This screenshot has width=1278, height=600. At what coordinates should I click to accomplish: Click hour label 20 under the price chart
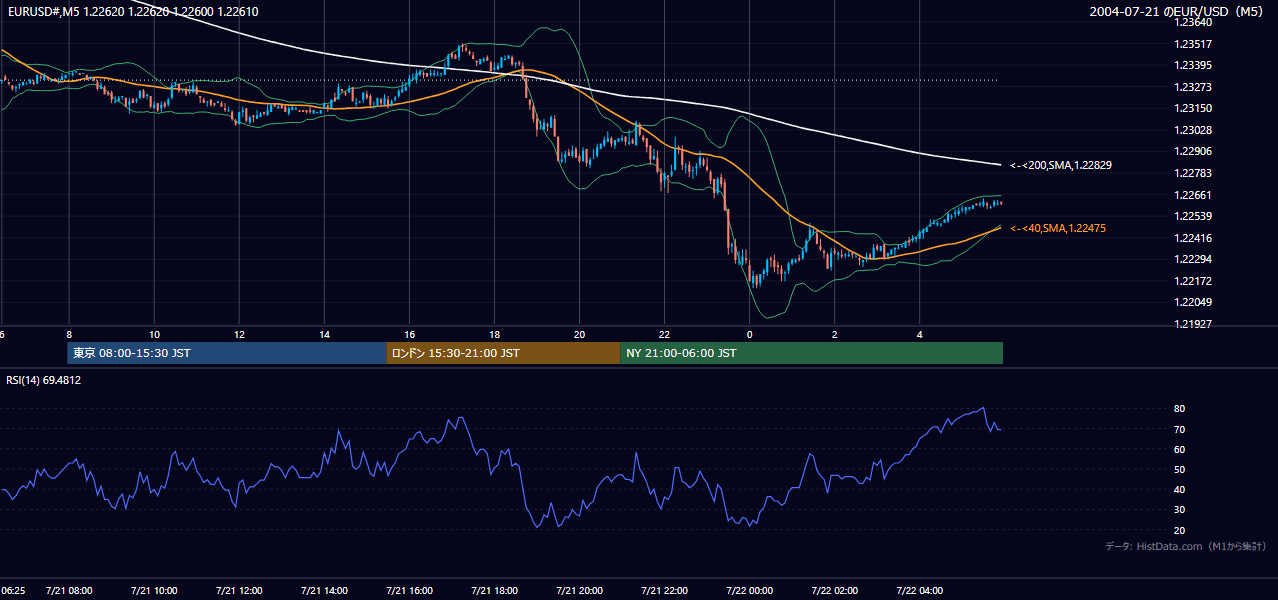tap(579, 334)
